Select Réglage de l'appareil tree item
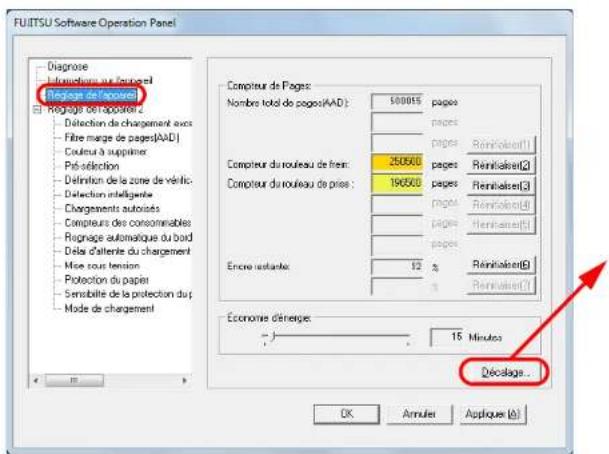The height and width of the screenshot is (454, 609). pos(92,95)
